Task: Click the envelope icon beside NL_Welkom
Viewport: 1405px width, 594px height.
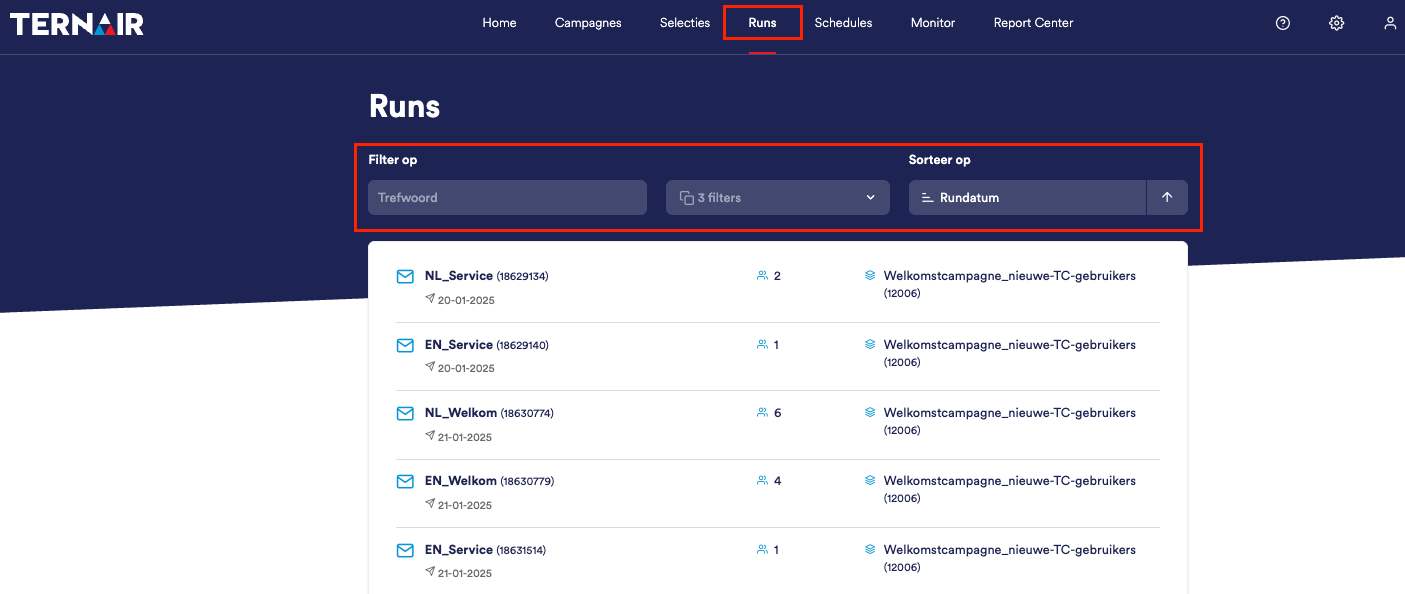Action: [x=405, y=413]
